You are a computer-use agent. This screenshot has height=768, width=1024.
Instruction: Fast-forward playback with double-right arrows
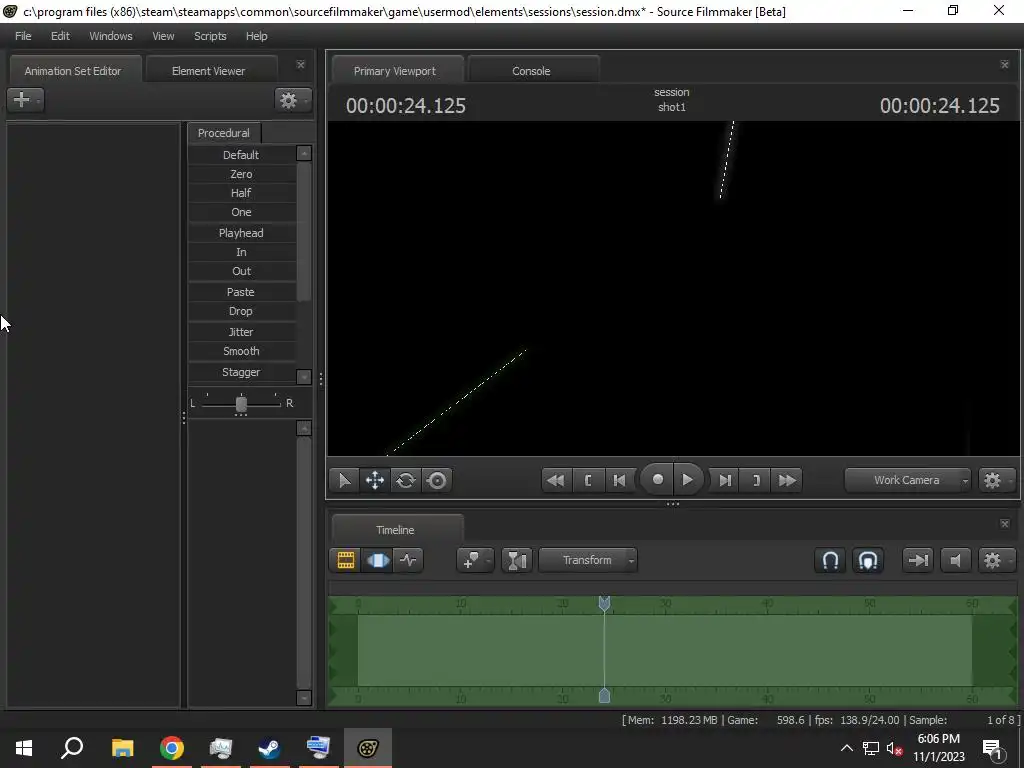point(788,480)
